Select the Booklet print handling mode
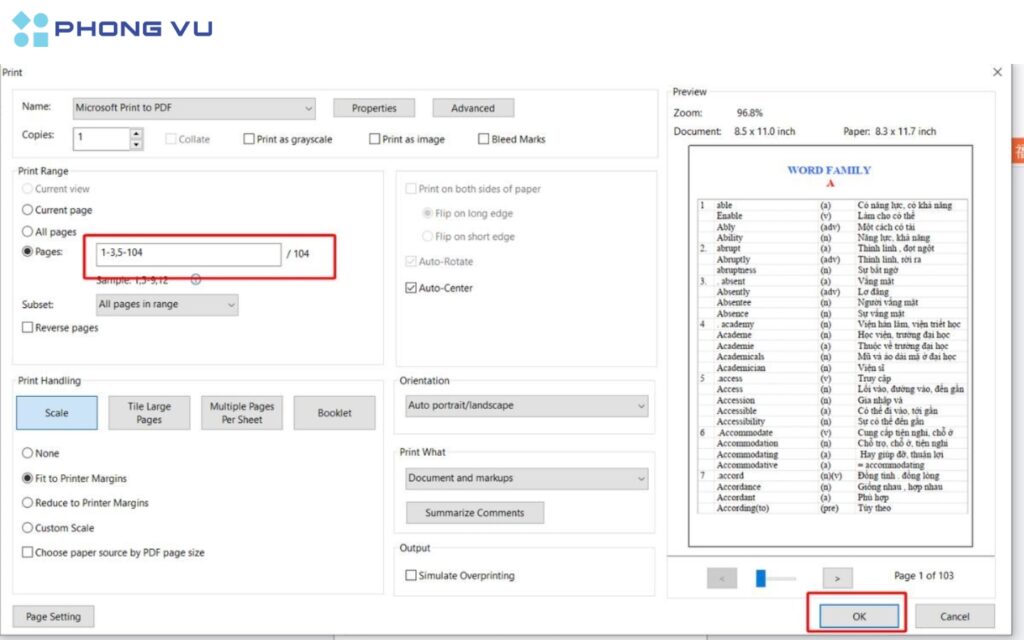 pyautogui.click(x=334, y=412)
